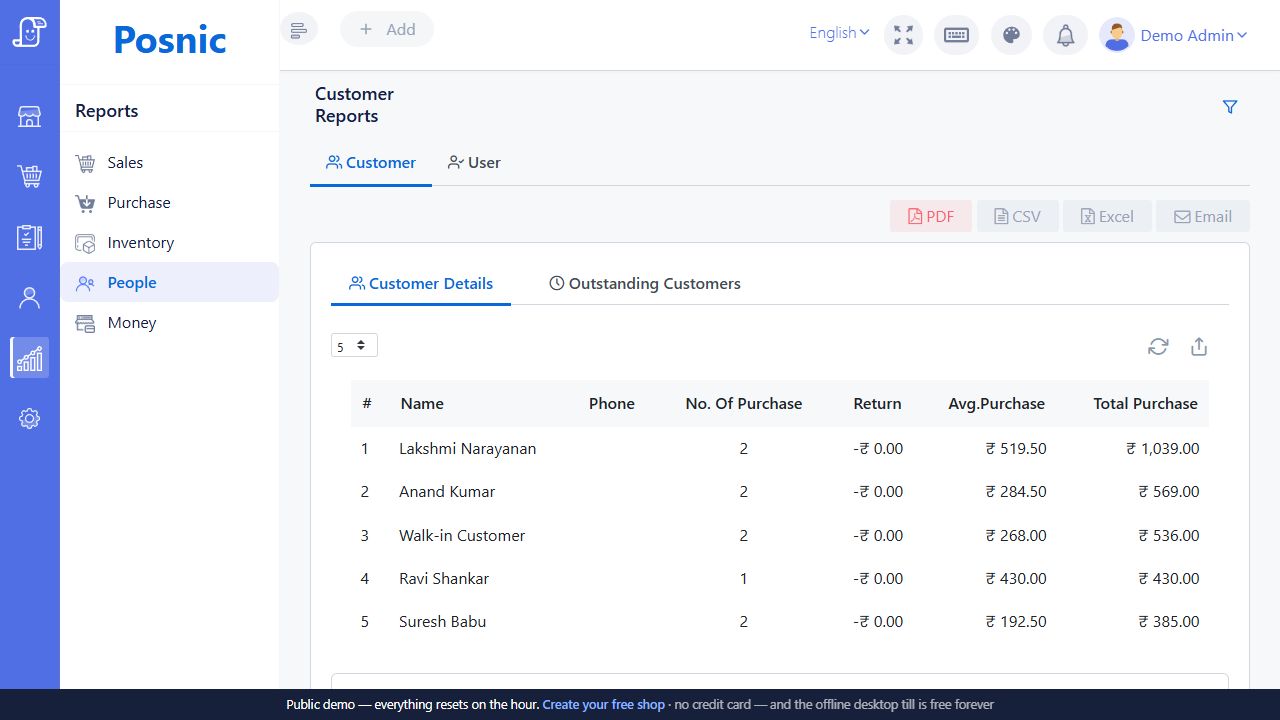Viewport: 1280px width, 720px height.
Task: Send report via Email button
Action: (x=1203, y=216)
